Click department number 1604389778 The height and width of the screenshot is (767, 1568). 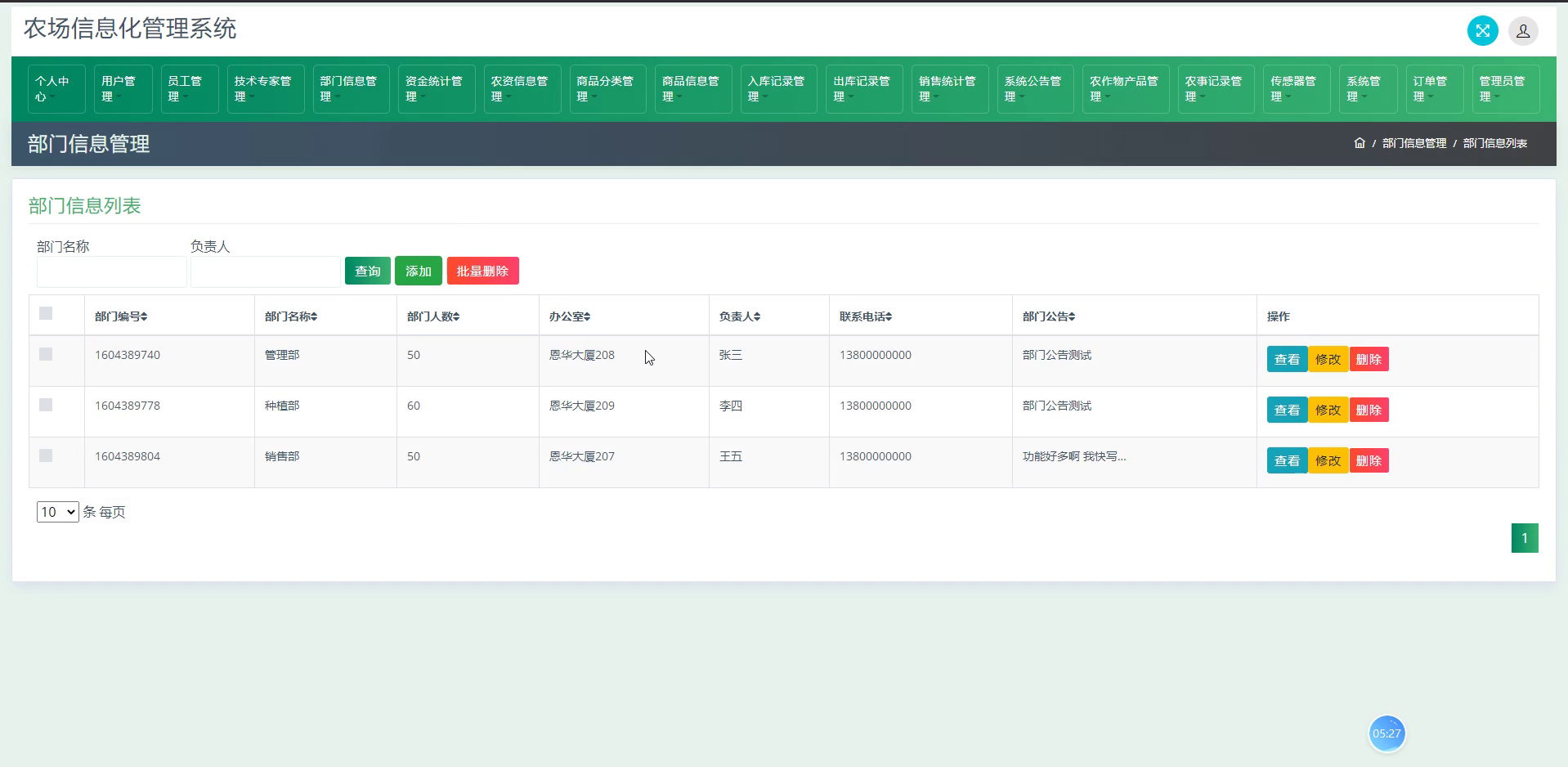click(128, 406)
